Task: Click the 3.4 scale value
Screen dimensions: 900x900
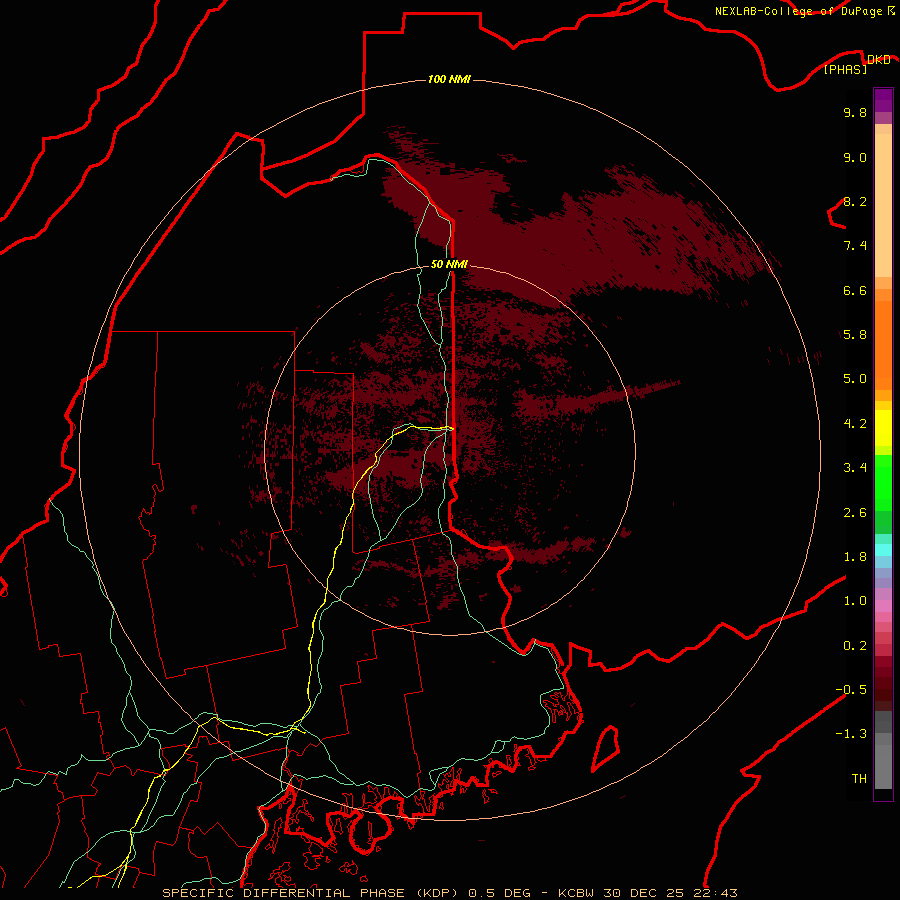Action: coord(855,468)
